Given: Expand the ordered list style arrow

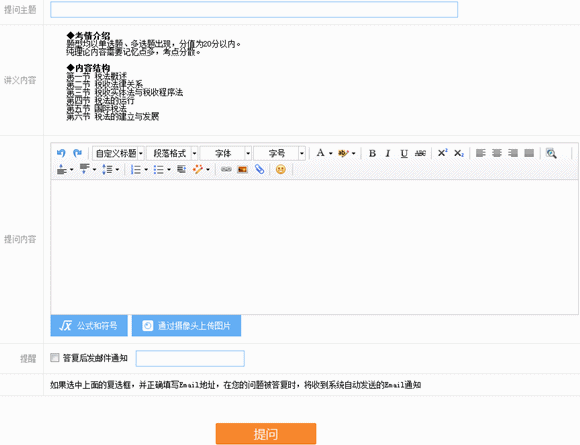Looking at the screenshot, I should coord(146,169).
